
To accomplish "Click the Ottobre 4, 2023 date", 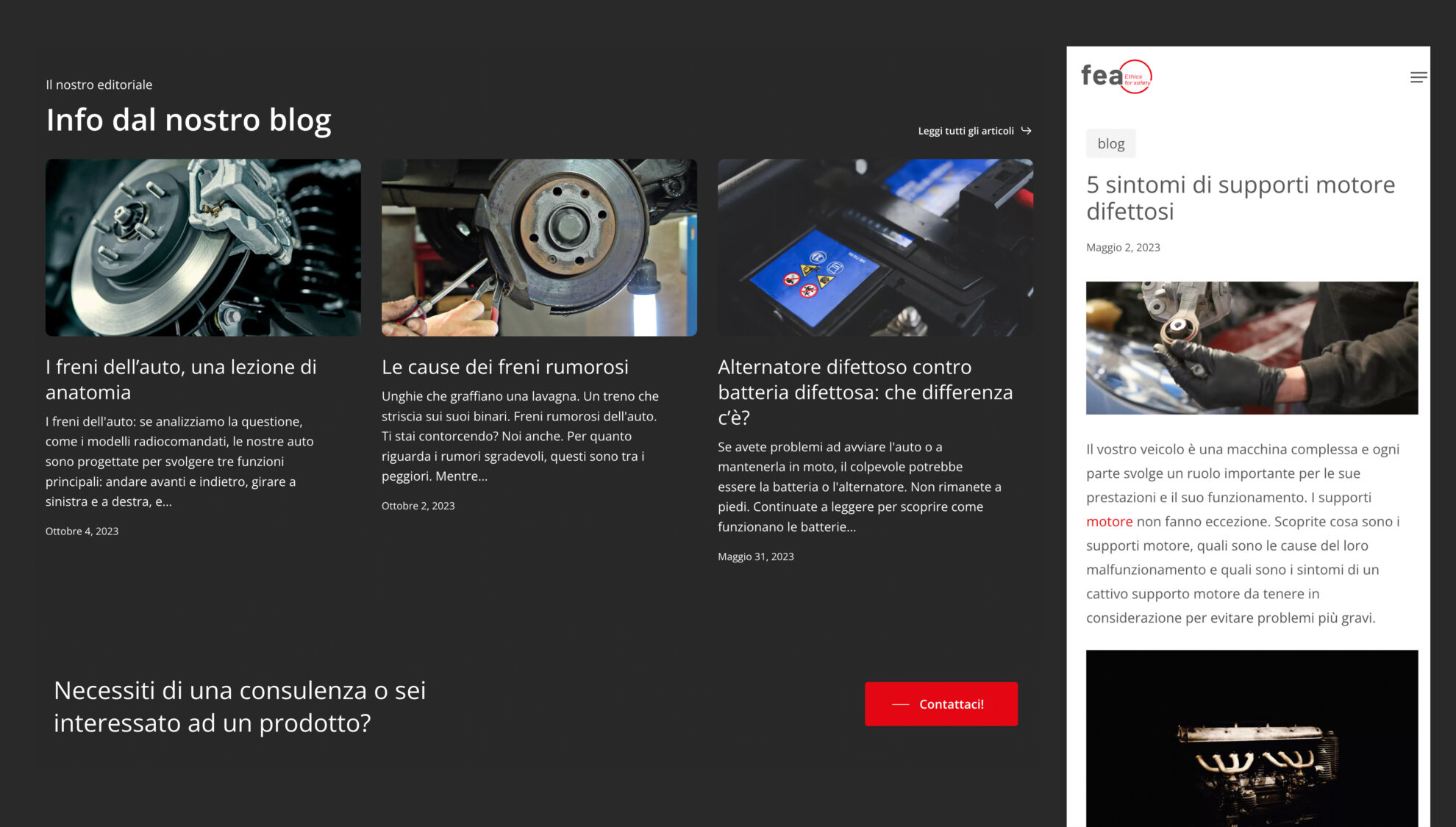I will click(82, 531).
